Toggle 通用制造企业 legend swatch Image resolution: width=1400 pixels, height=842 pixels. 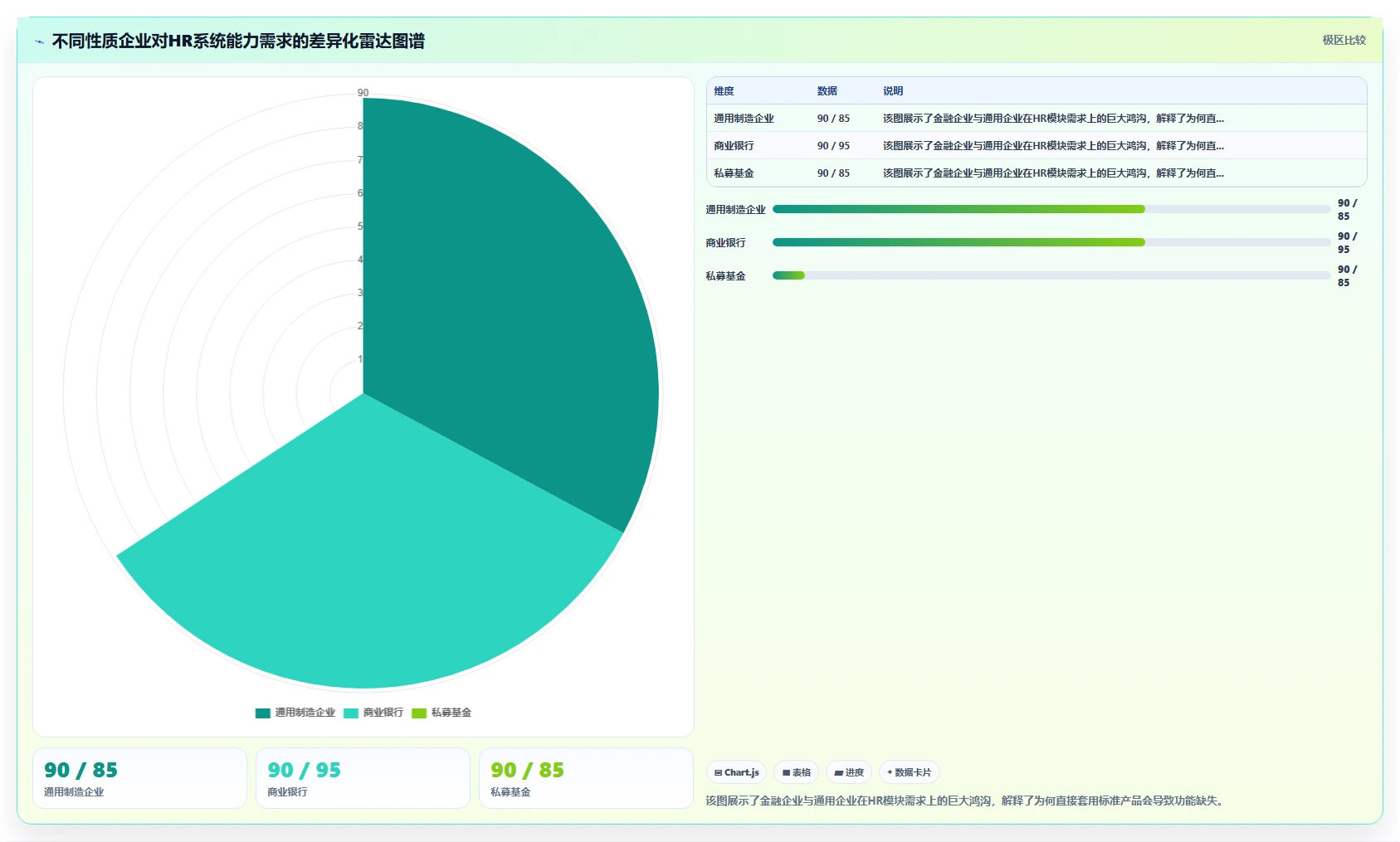coord(262,713)
